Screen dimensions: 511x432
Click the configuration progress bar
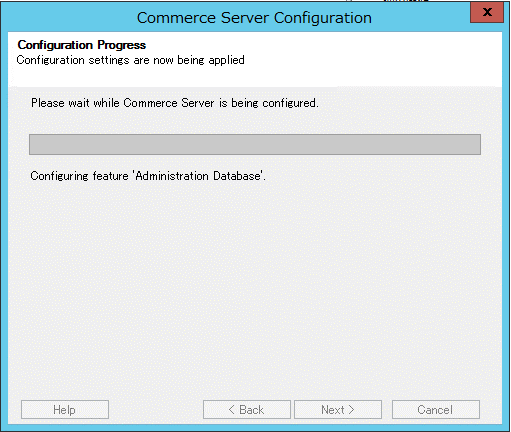255,144
